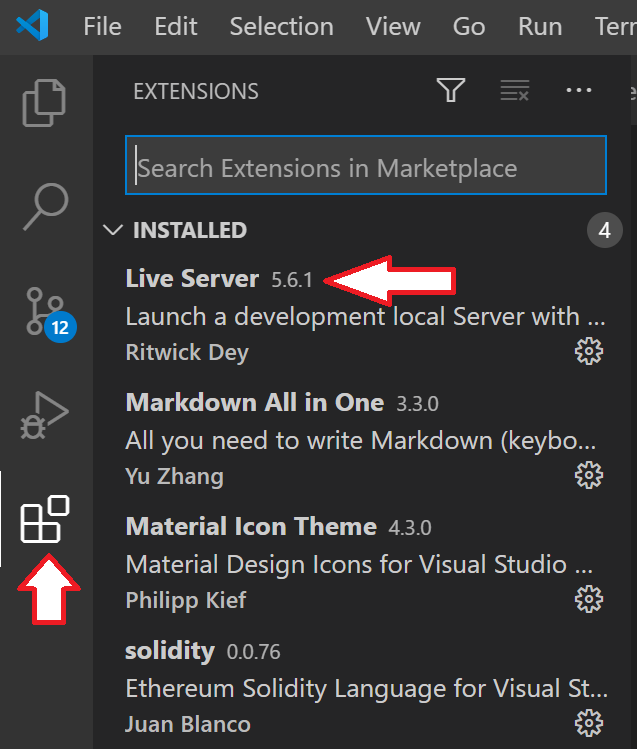Click 'Ethereum Solidity Language' description
The width and height of the screenshot is (637, 749).
click(x=366, y=689)
